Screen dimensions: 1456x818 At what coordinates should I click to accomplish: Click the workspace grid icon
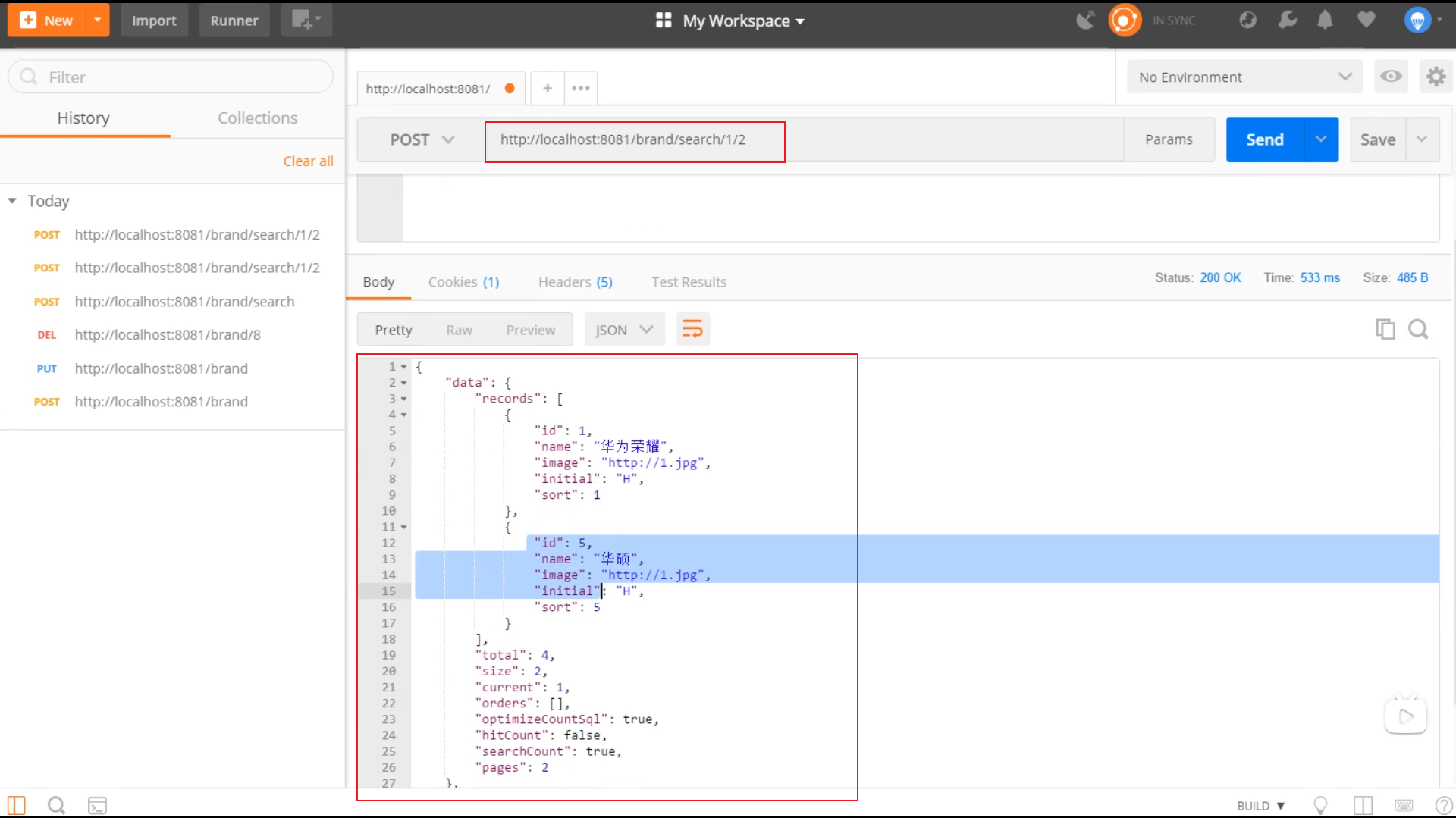click(664, 20)
